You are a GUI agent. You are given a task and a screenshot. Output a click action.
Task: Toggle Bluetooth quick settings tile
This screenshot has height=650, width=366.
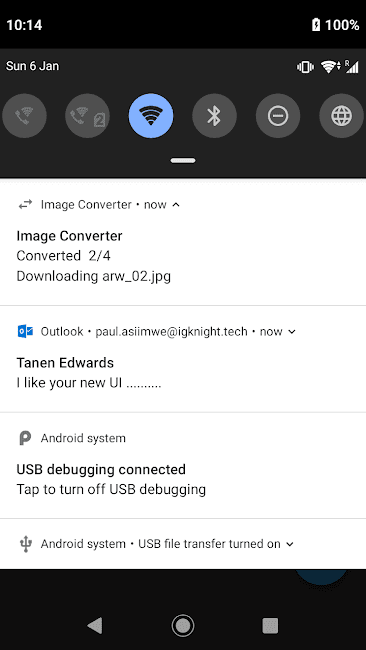214,116
